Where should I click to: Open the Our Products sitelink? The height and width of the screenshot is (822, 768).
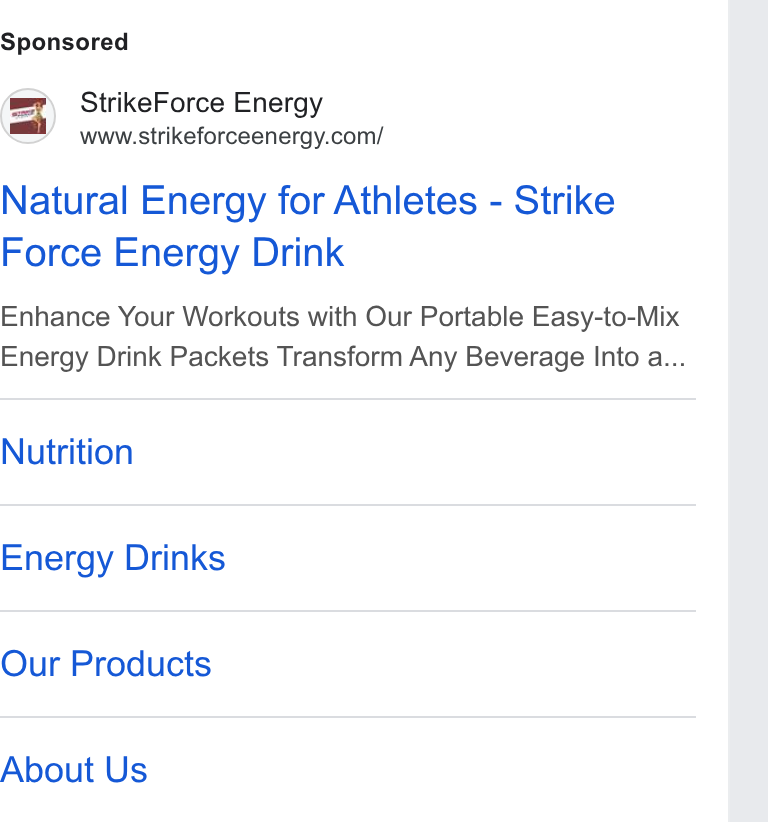pos(106,664)
